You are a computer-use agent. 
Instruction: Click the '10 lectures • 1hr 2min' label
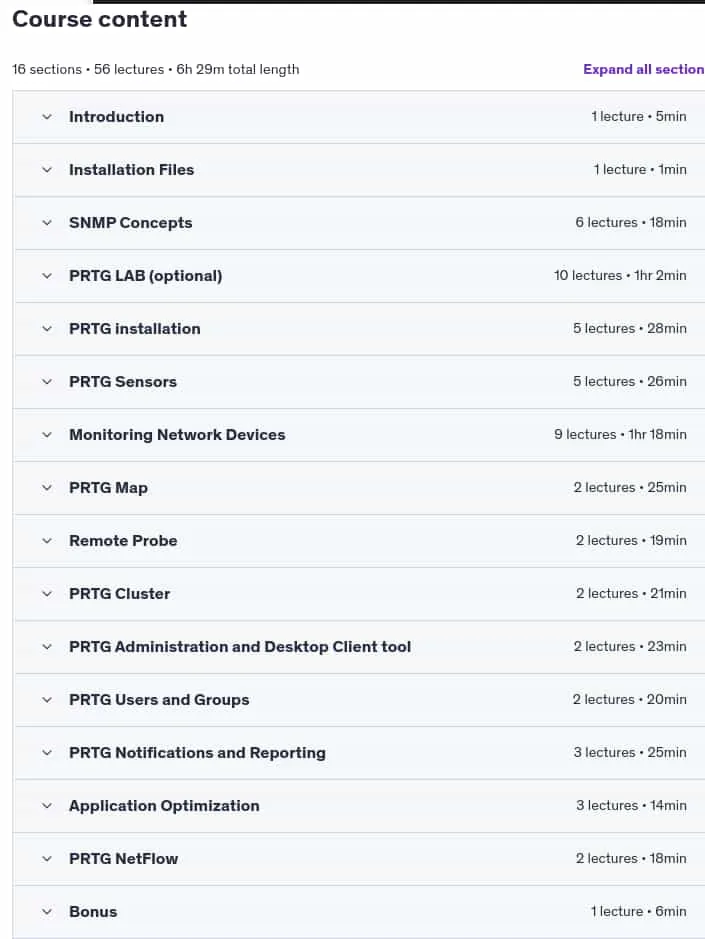[x=620, y=275]
